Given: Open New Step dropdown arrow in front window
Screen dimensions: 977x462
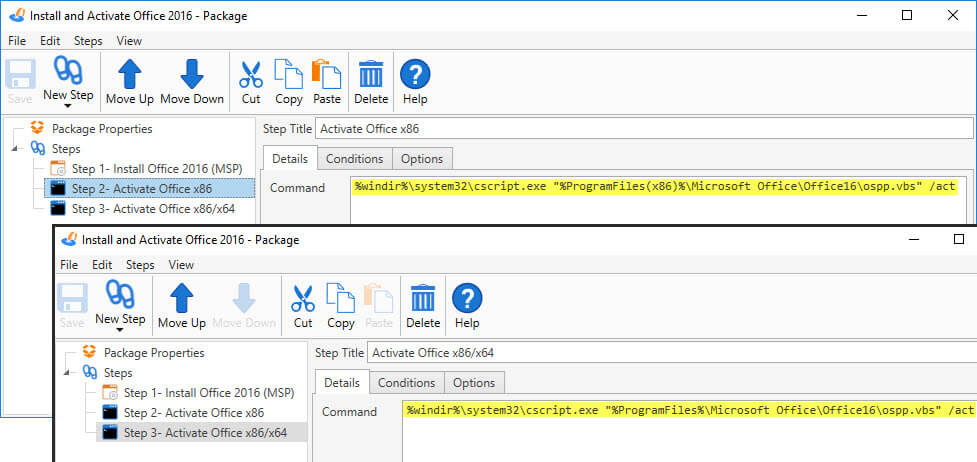Looking at the screenshot, I should pos(120,330).
